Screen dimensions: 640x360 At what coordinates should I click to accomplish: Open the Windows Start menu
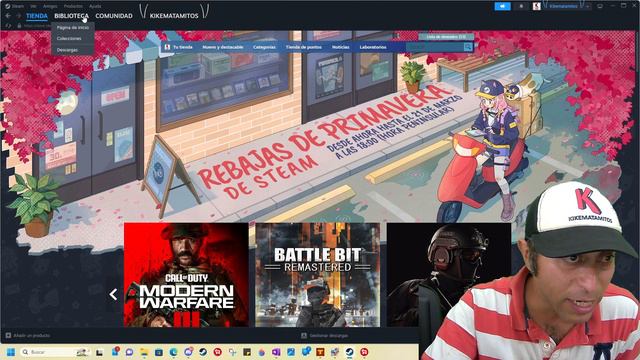click(11, 352)
